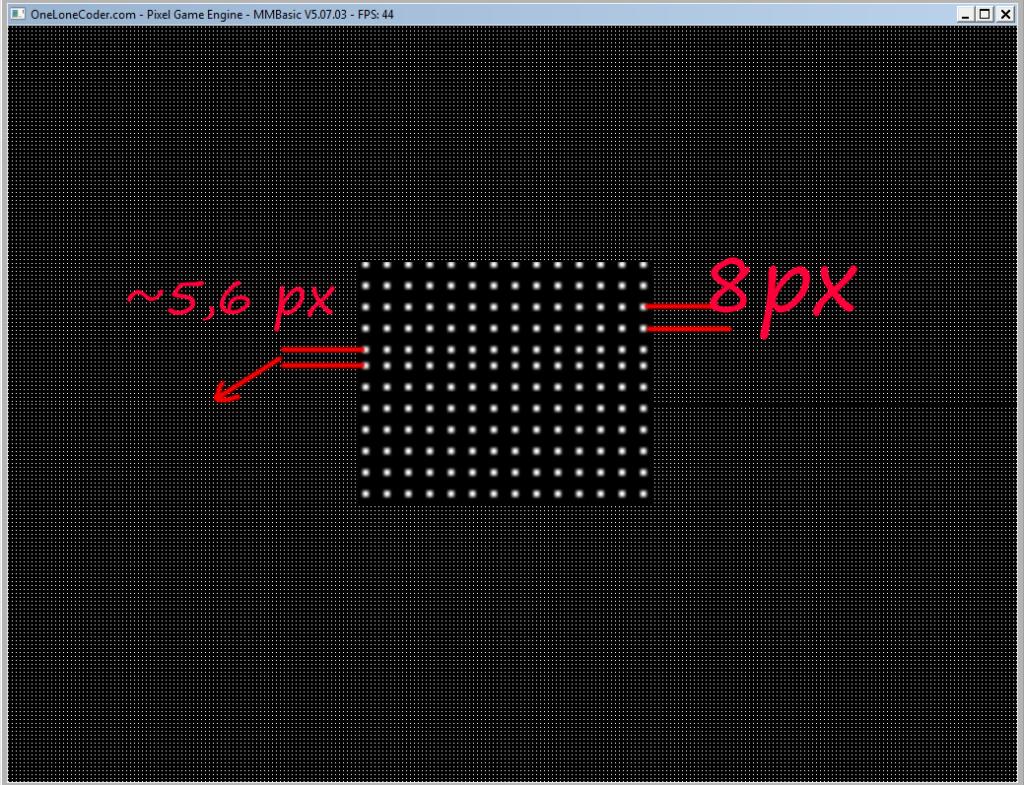Click the red double lines left of the grid

[320, 358]
